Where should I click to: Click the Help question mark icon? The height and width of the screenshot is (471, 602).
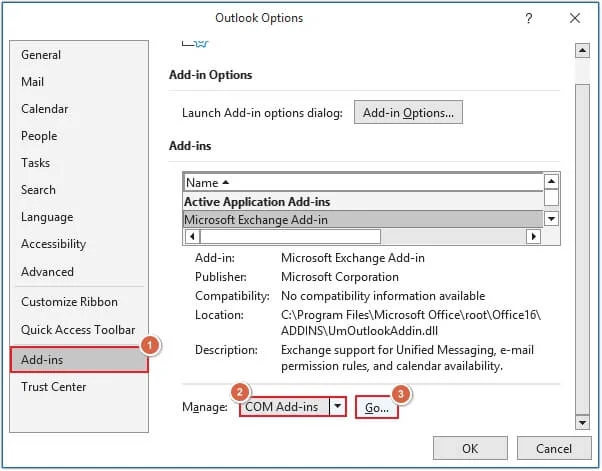click(529, 18)
